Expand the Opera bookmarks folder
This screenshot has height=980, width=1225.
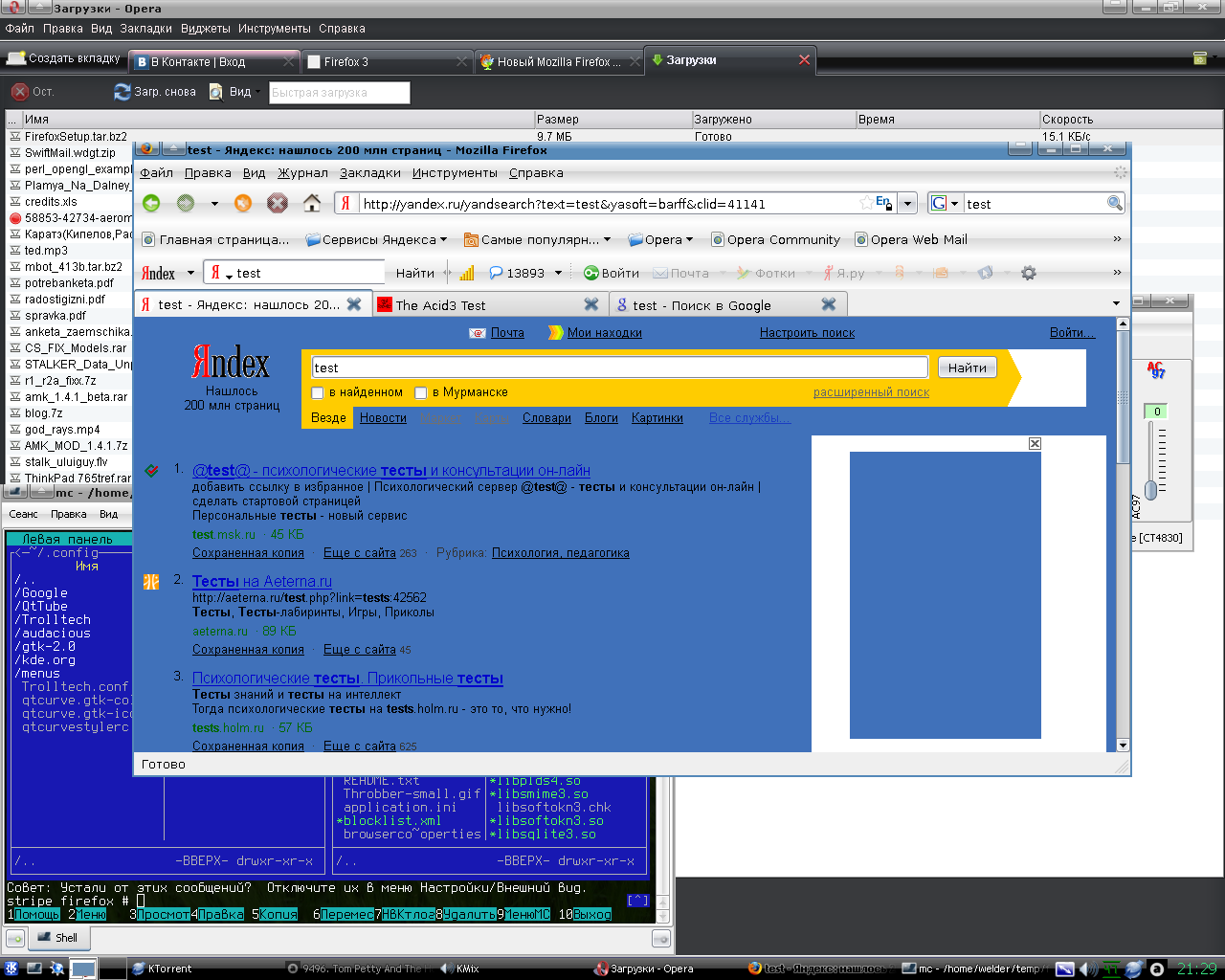[x=661, y=240]
